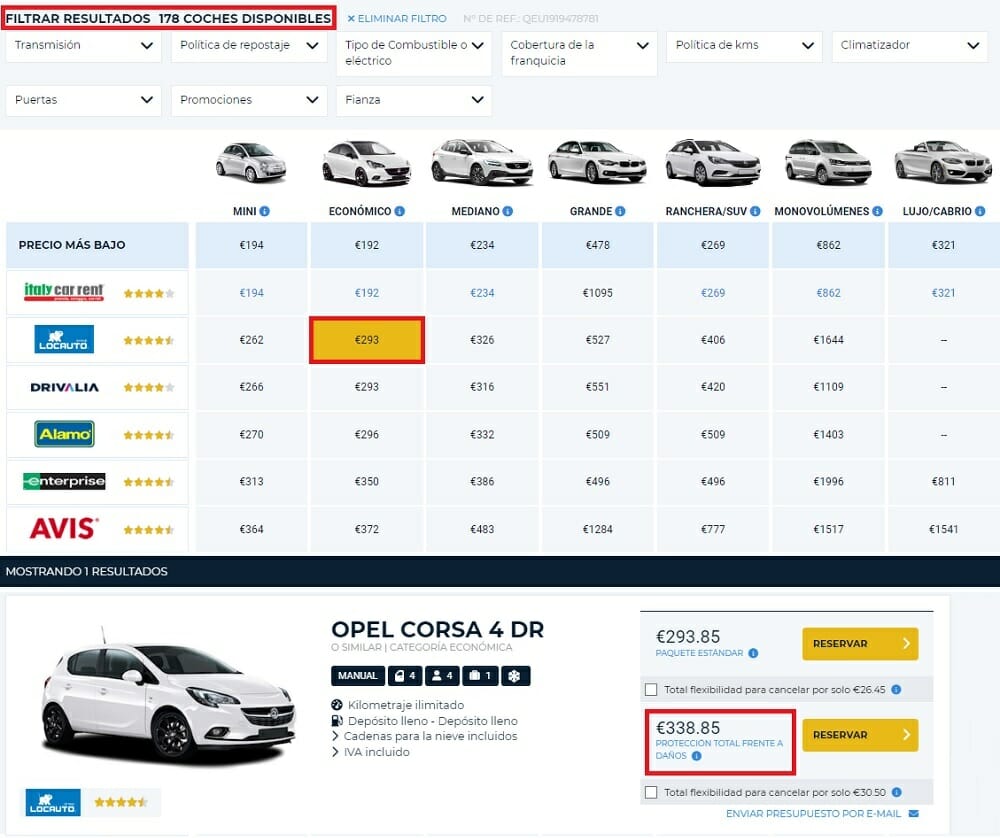Select the GRANDE category column header

click(x=591, y=211)
